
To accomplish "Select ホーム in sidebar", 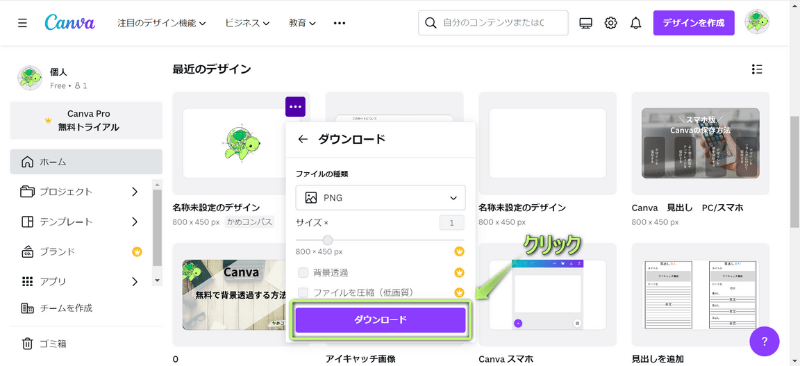I will pyautogui.click(x=86, y=162).
